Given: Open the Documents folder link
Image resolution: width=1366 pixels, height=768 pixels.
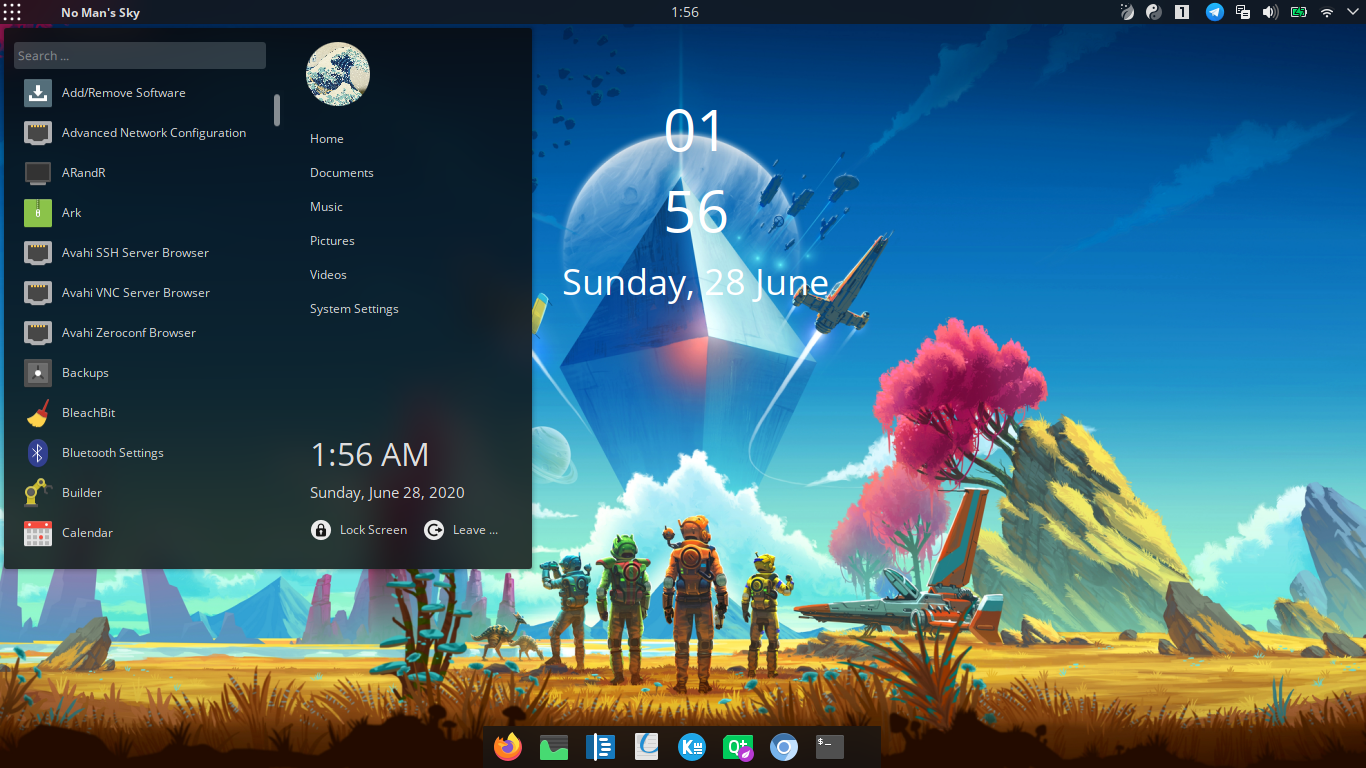Looking at the screenshot, I should 342,173.
